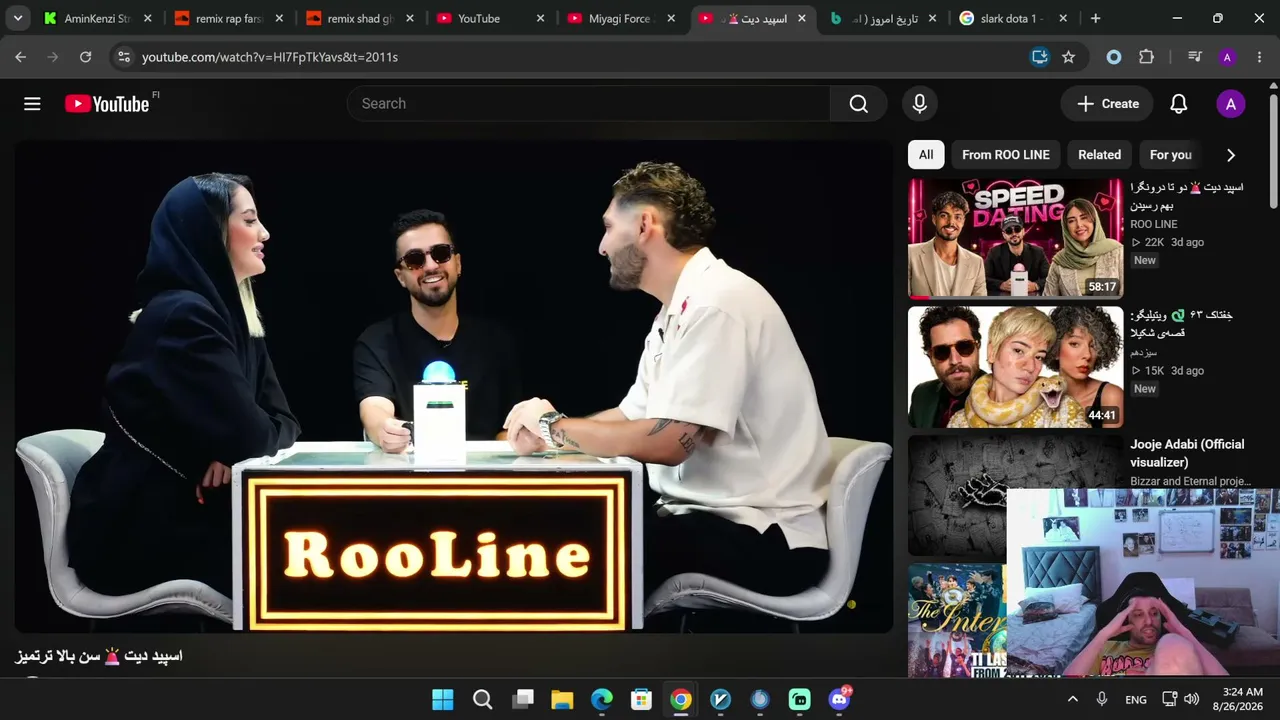
Task: Close the AminKenzi Stream tab
Action: 148,18
